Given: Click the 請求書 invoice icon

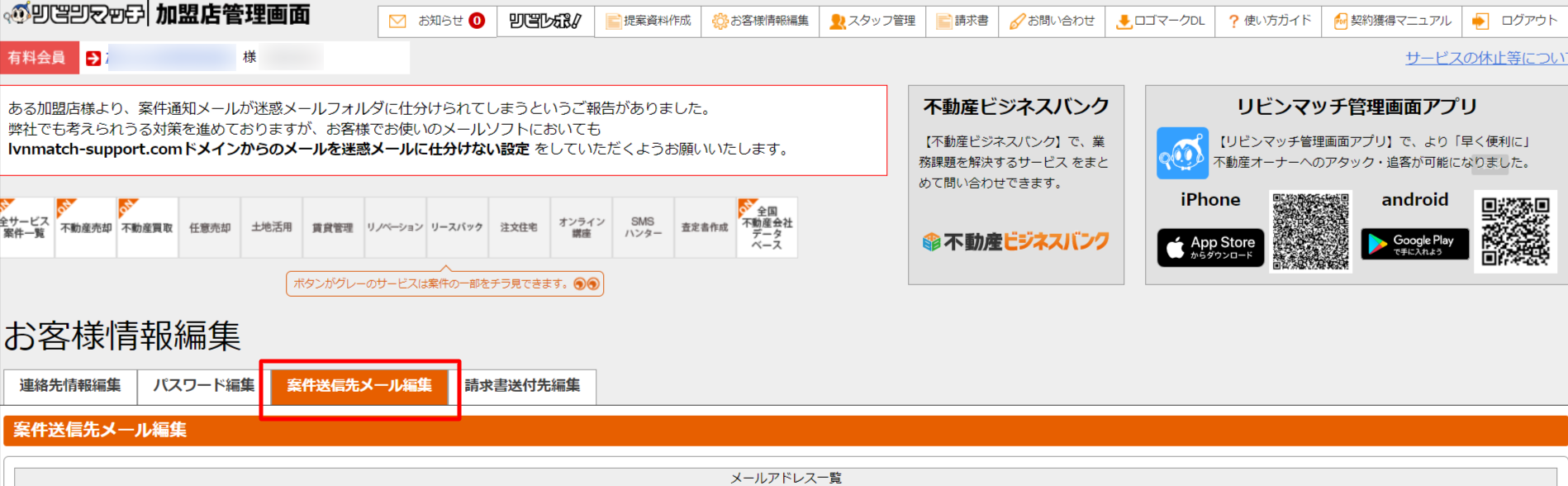Looking at the screenshot, I should 944,21.
